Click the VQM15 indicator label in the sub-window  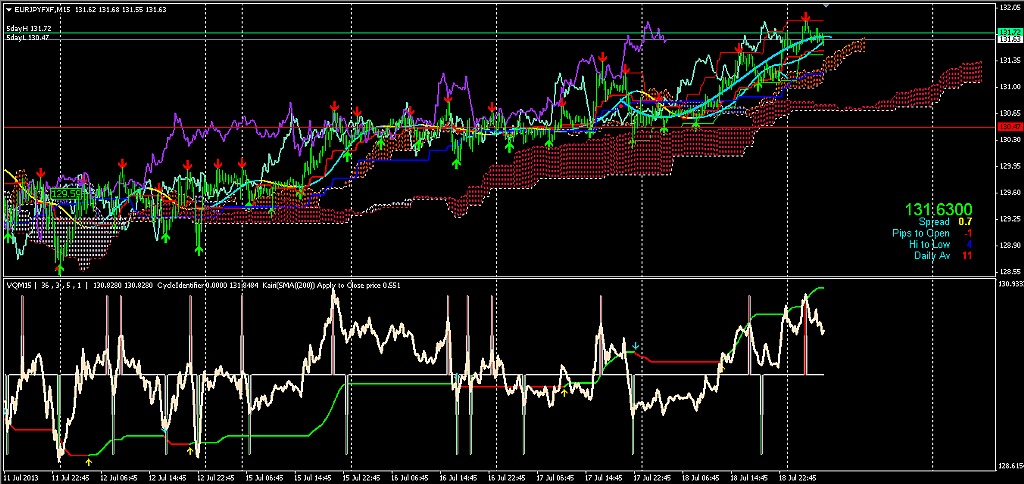pyautogui.click(x=20, y=285)
